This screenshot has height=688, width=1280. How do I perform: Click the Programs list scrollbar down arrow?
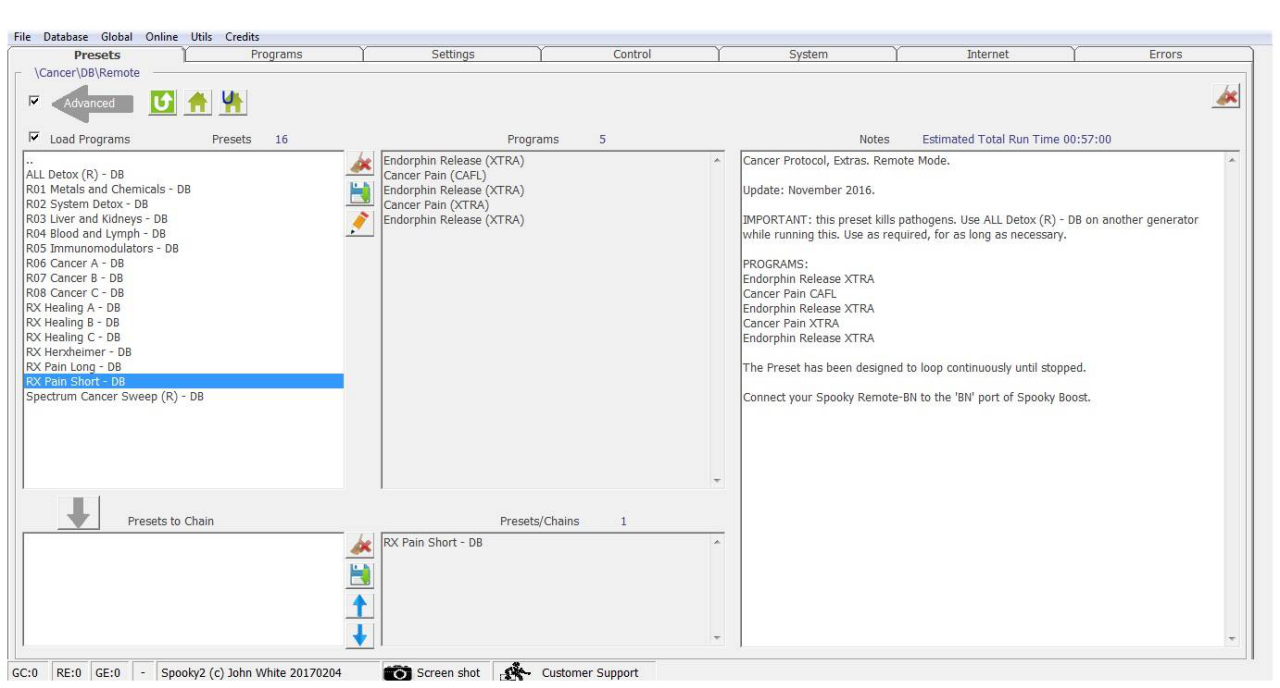pyautogui.click(x=716, y=481)
